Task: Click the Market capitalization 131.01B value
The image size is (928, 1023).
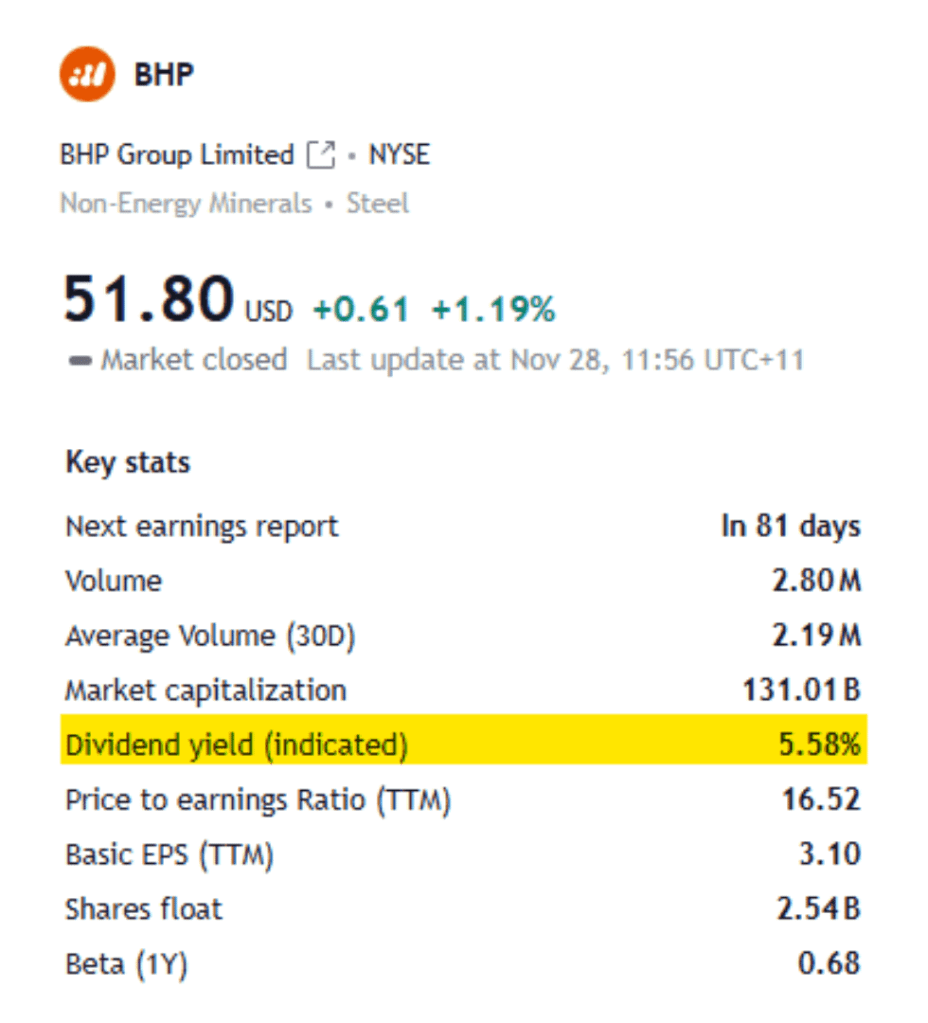Action: pos(796,690)
